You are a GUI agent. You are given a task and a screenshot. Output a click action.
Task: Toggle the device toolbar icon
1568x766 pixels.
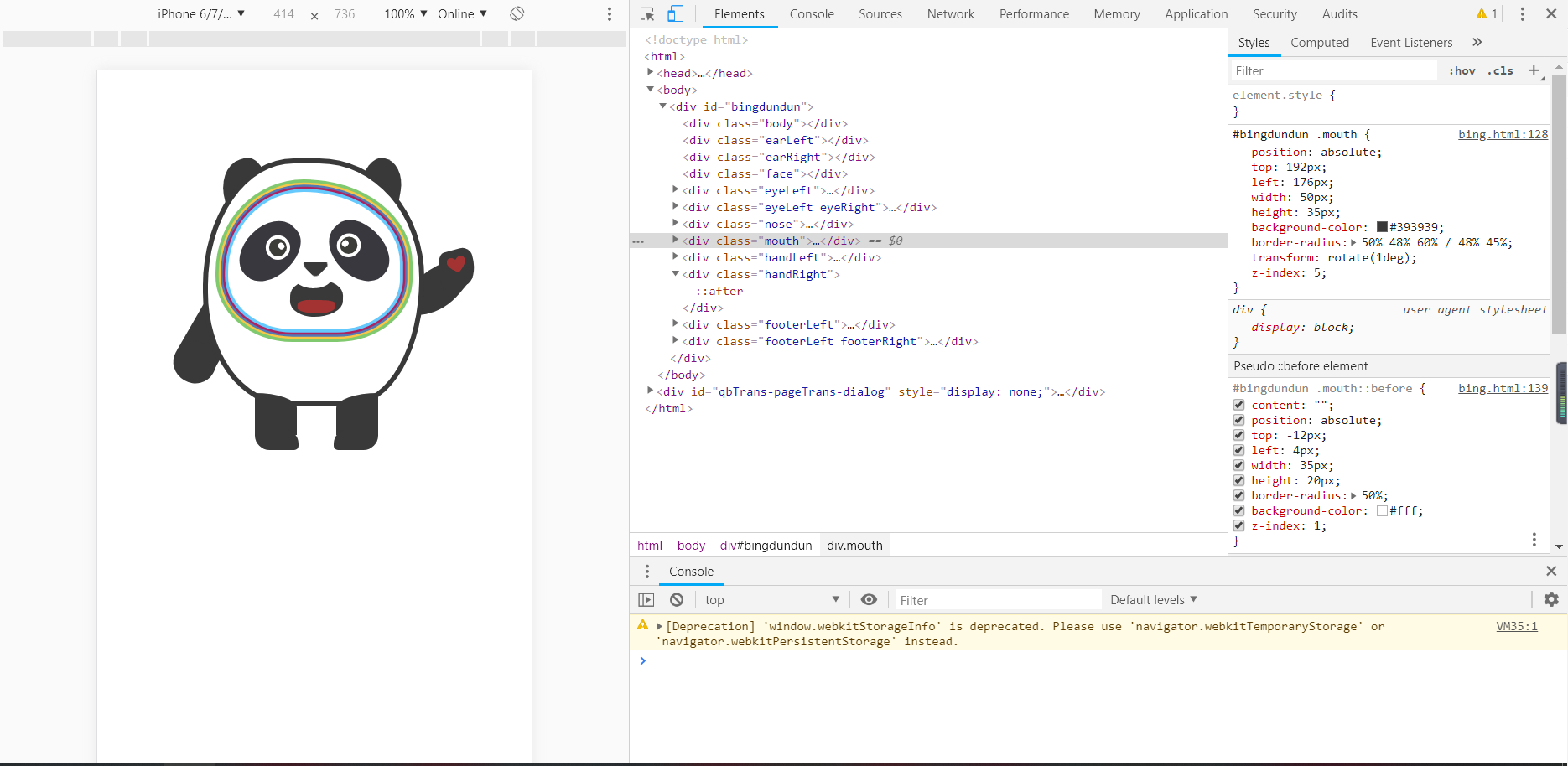point(675,14)
